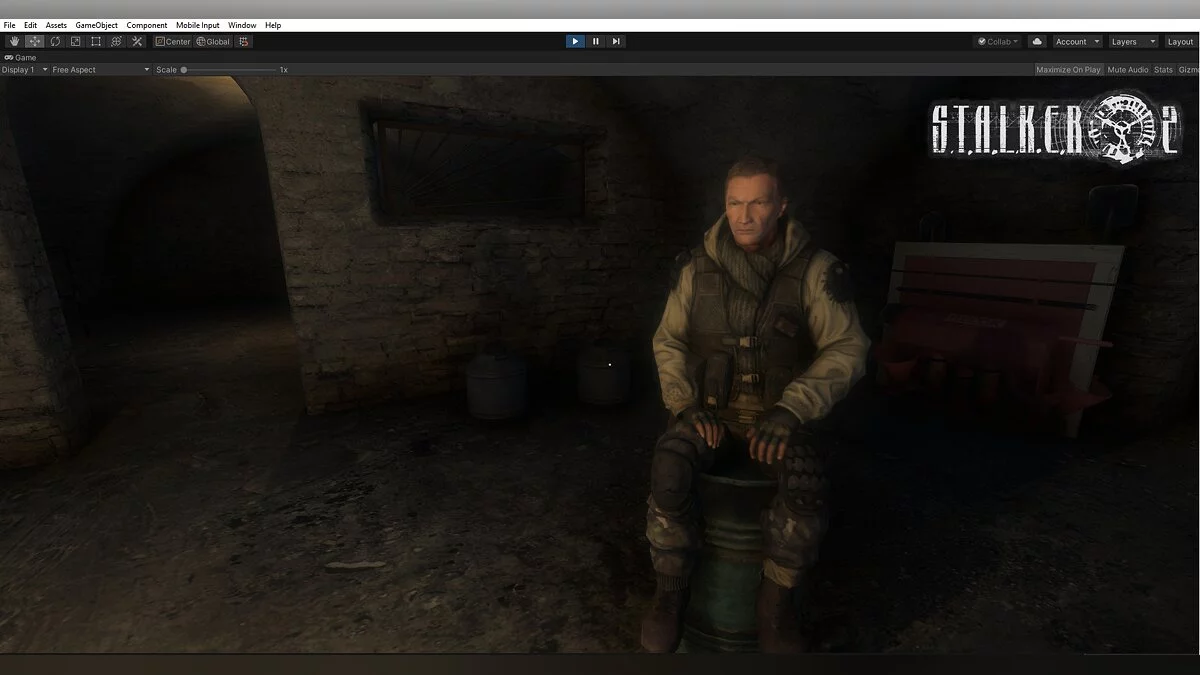The height and width of the screenshot is (675, 1200).
Task: Open the Component menu
Action: point(147,25)
